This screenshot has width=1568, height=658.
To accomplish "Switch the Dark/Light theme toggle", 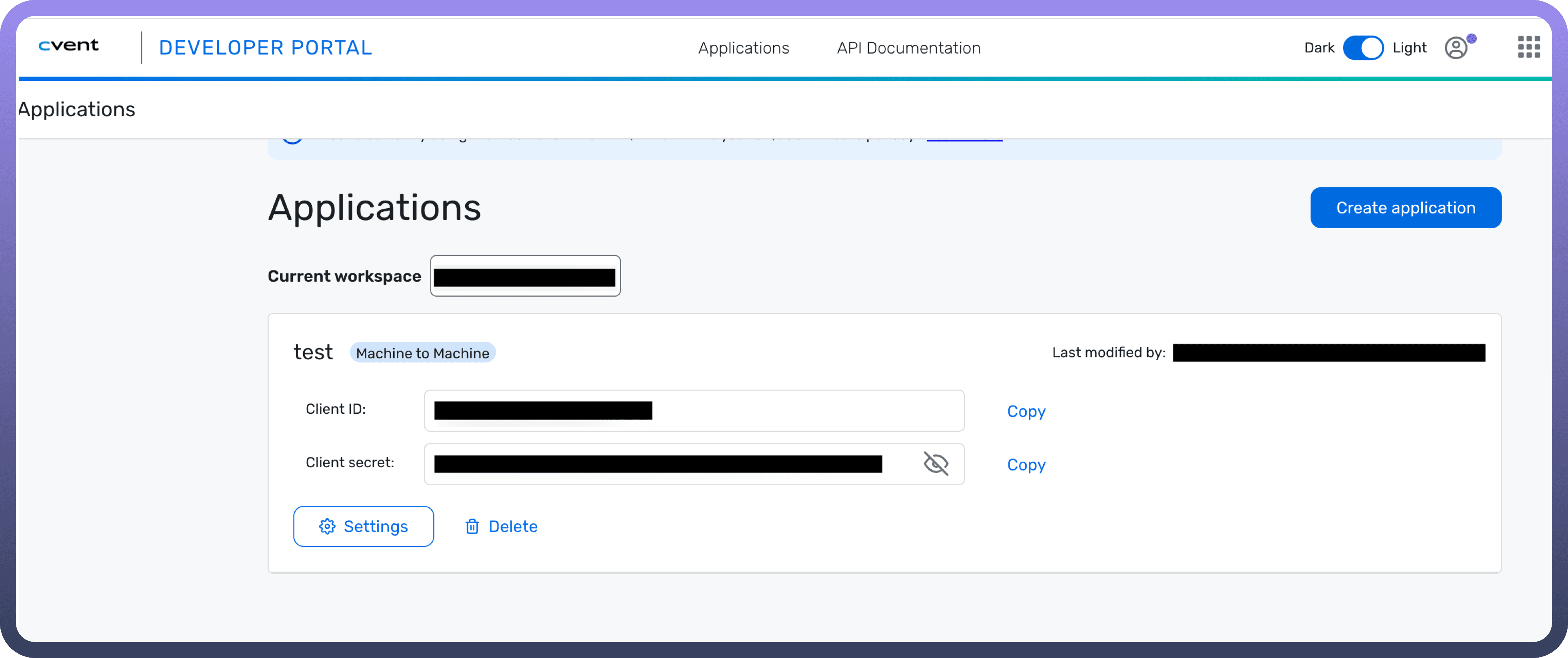I will 1363,48.
